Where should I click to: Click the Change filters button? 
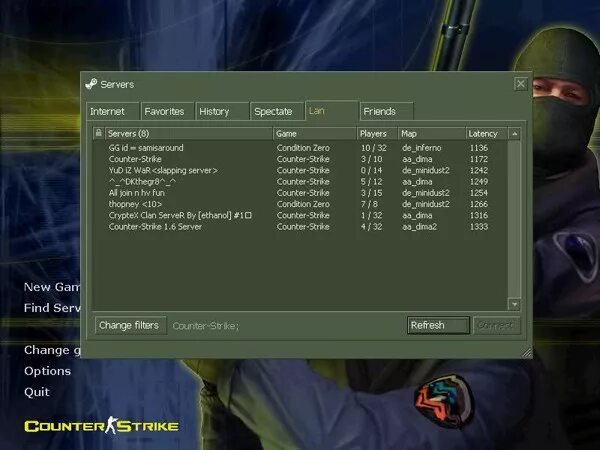click(130, 325)
